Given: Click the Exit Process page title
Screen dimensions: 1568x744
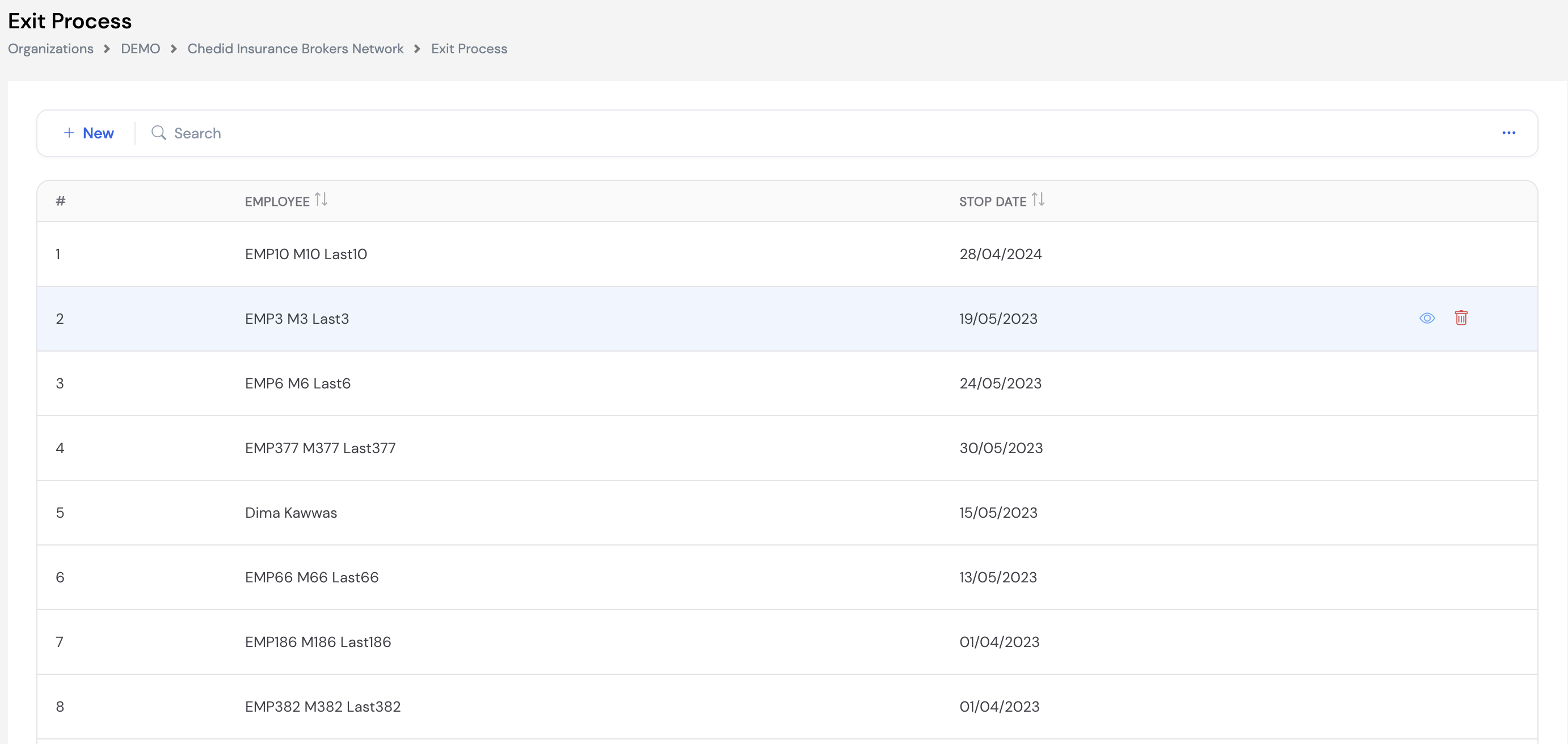Looking at the screenshot, I should tap(69, 22).
